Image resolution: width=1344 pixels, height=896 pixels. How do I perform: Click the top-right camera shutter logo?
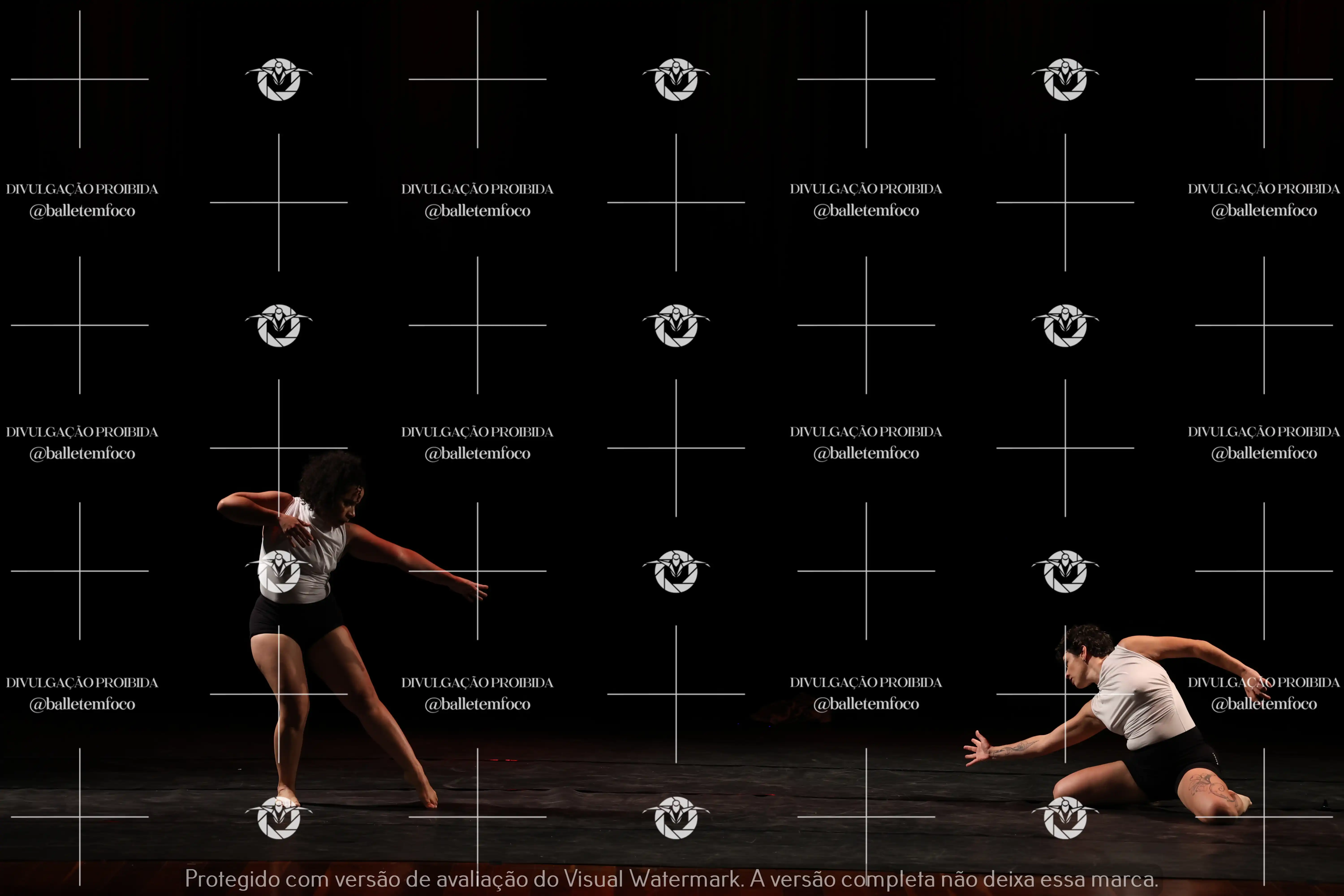click(x=1065, y=80)
